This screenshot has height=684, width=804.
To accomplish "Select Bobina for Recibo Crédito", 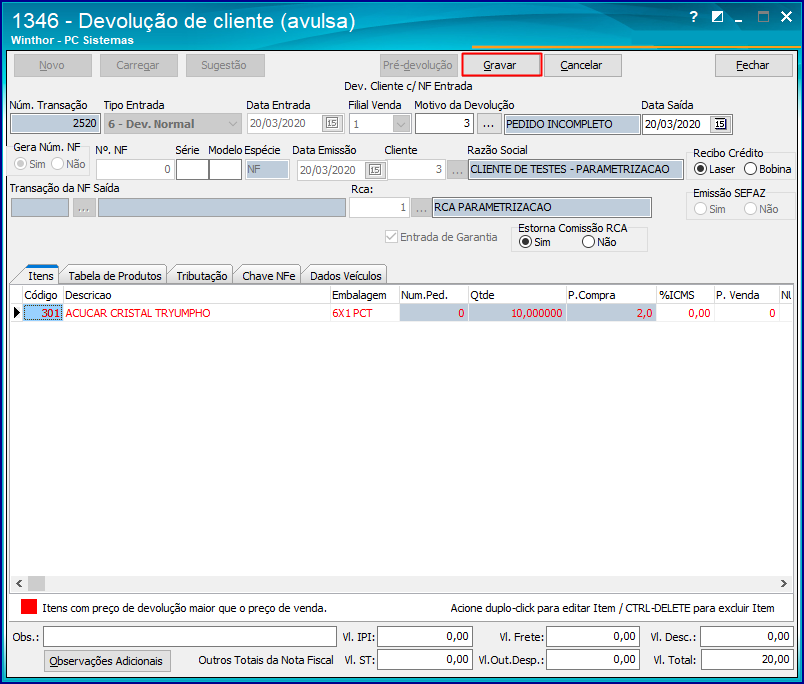I will tap(750, 169).
